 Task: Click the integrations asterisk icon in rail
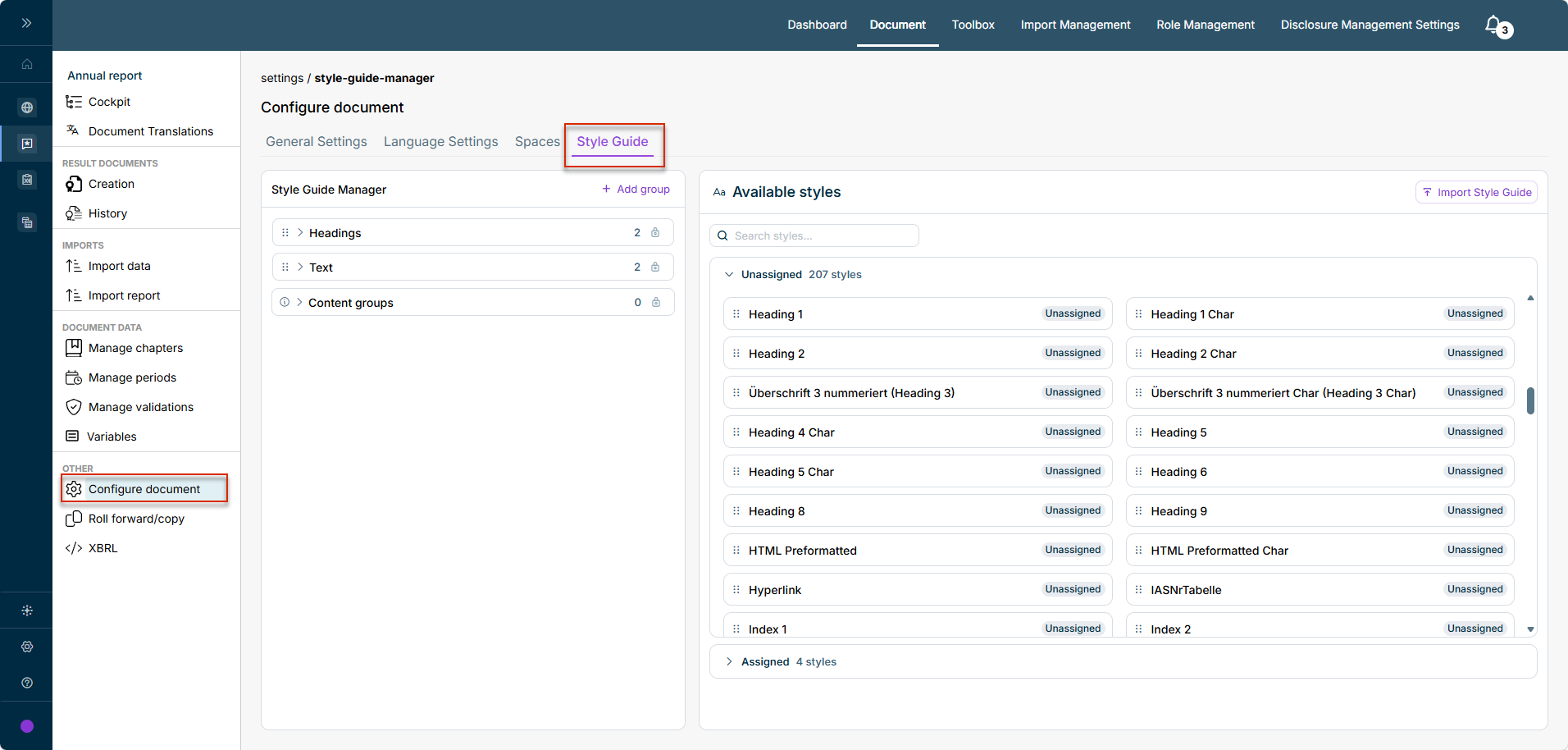tap(27, 611)
